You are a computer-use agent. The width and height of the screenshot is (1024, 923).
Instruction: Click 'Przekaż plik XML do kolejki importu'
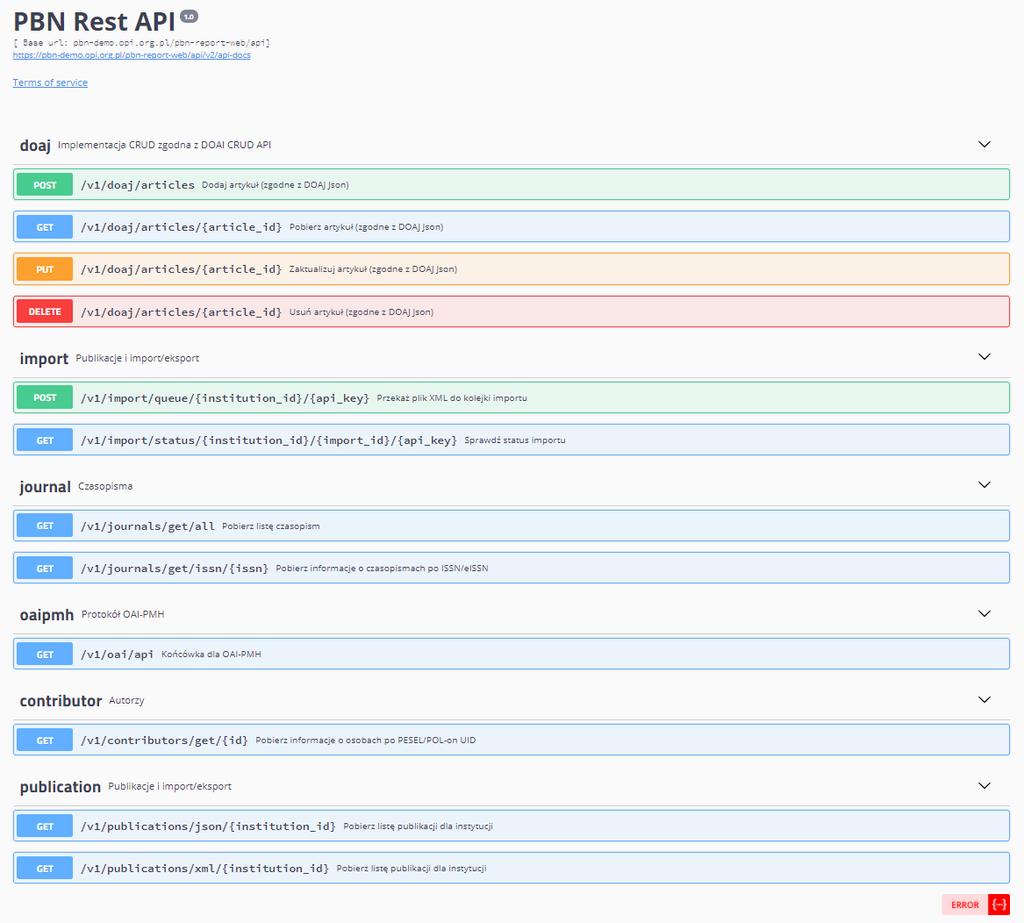click(x=452, y=398)
